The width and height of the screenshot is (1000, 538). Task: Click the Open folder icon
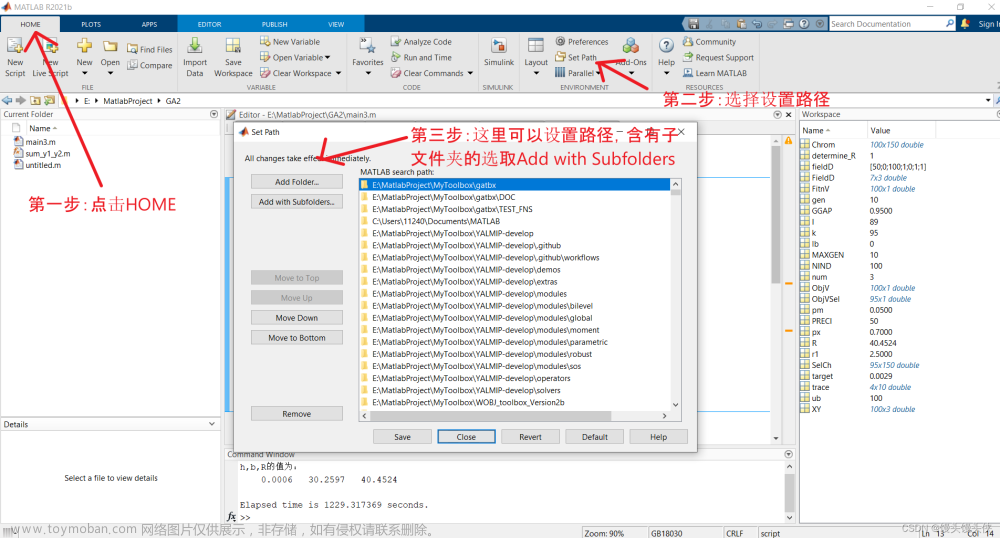pos(110,46)
